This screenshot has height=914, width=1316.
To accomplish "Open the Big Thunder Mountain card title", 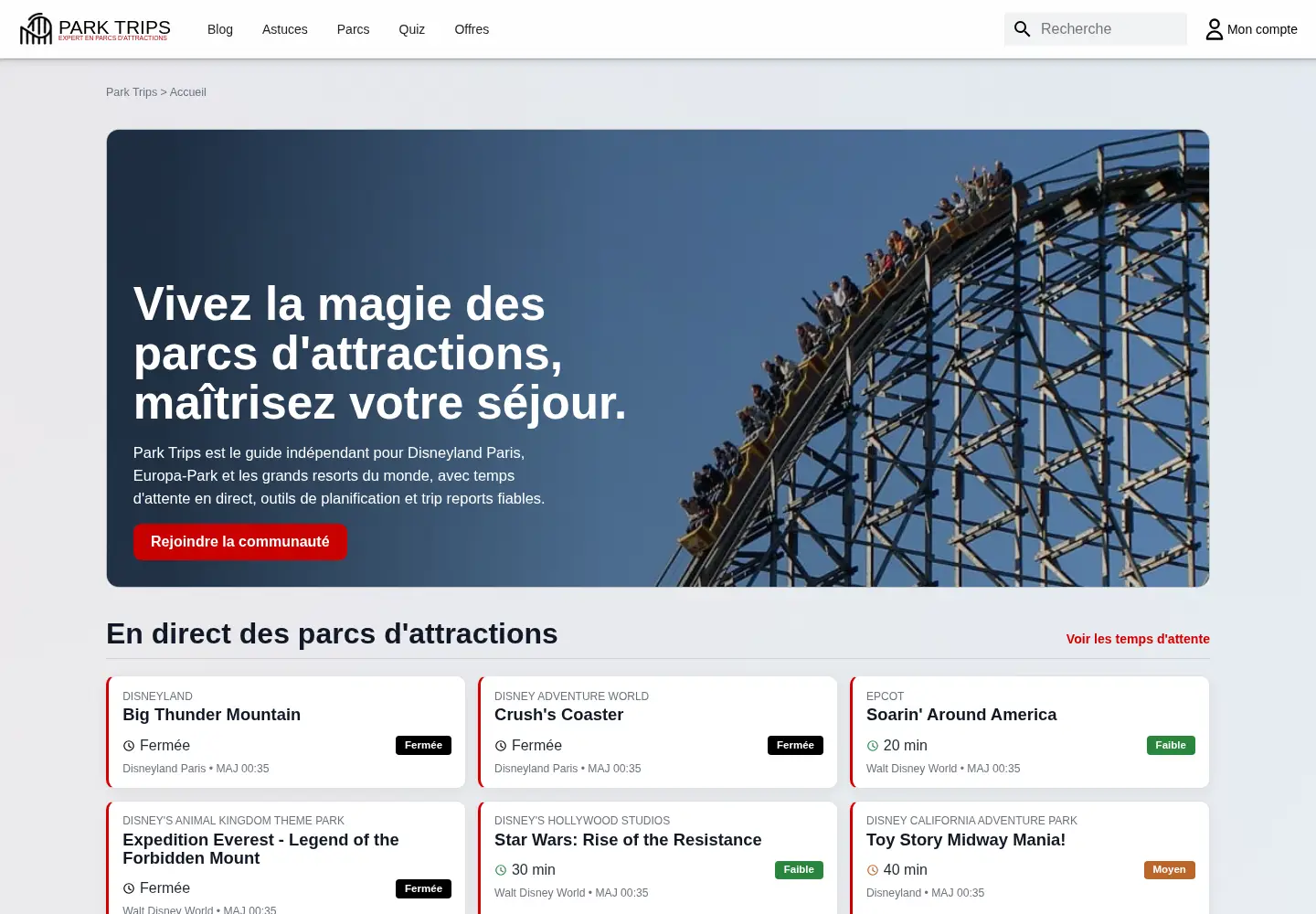I will click(212, 715).
